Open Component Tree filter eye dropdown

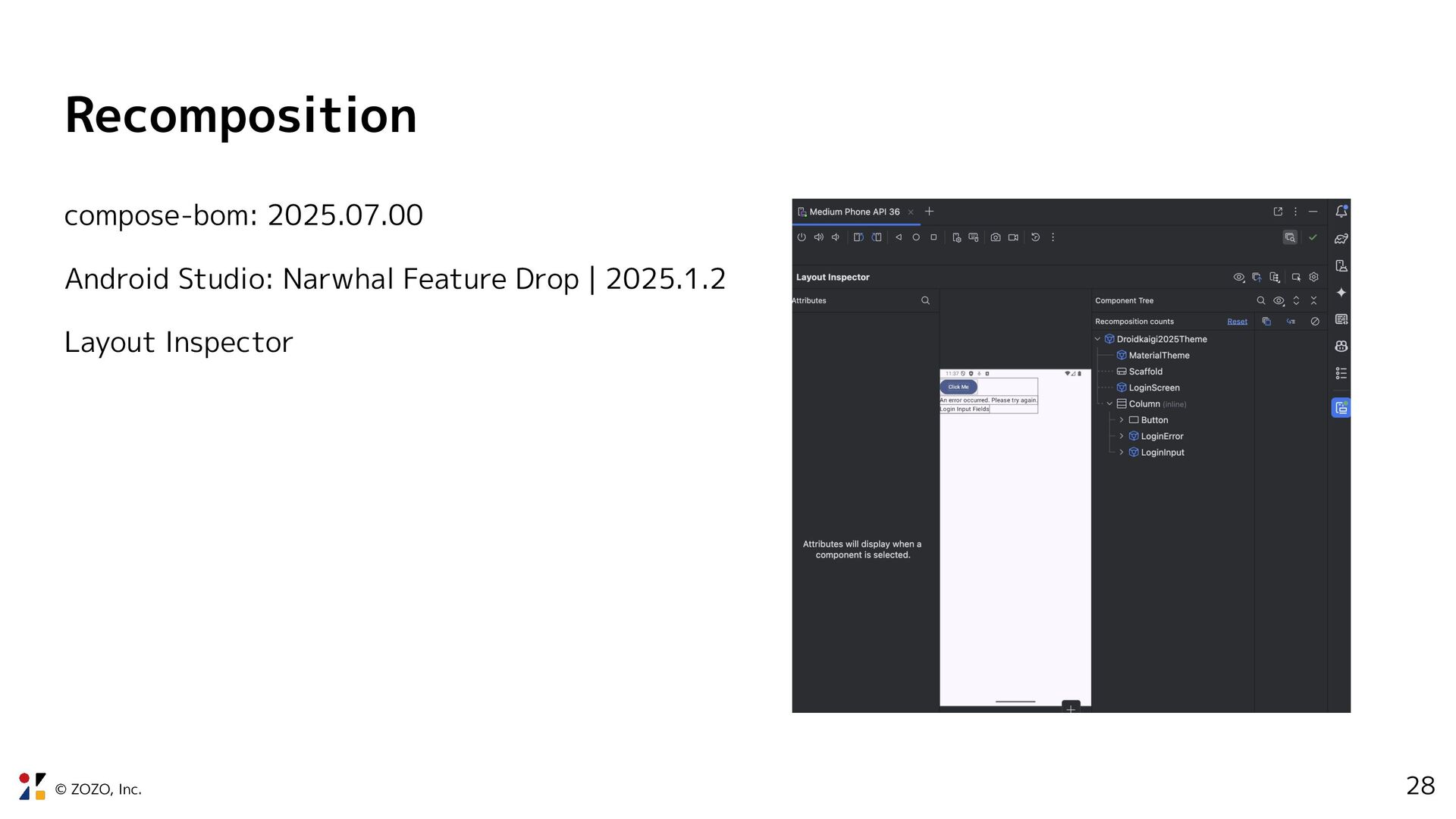[1279, 300]
